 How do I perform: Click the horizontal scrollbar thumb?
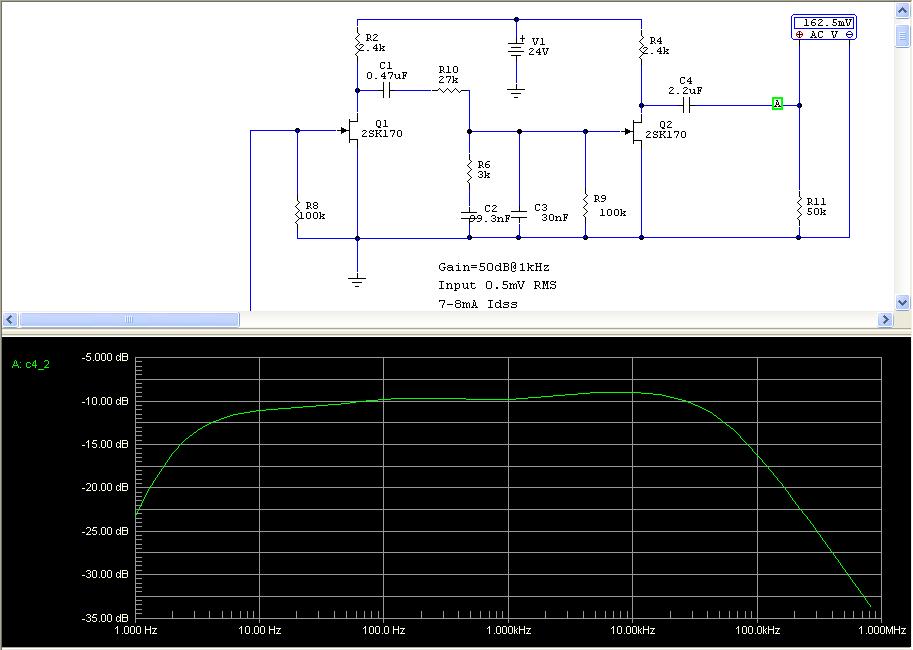pyautogui.click(x=129, y=319)
